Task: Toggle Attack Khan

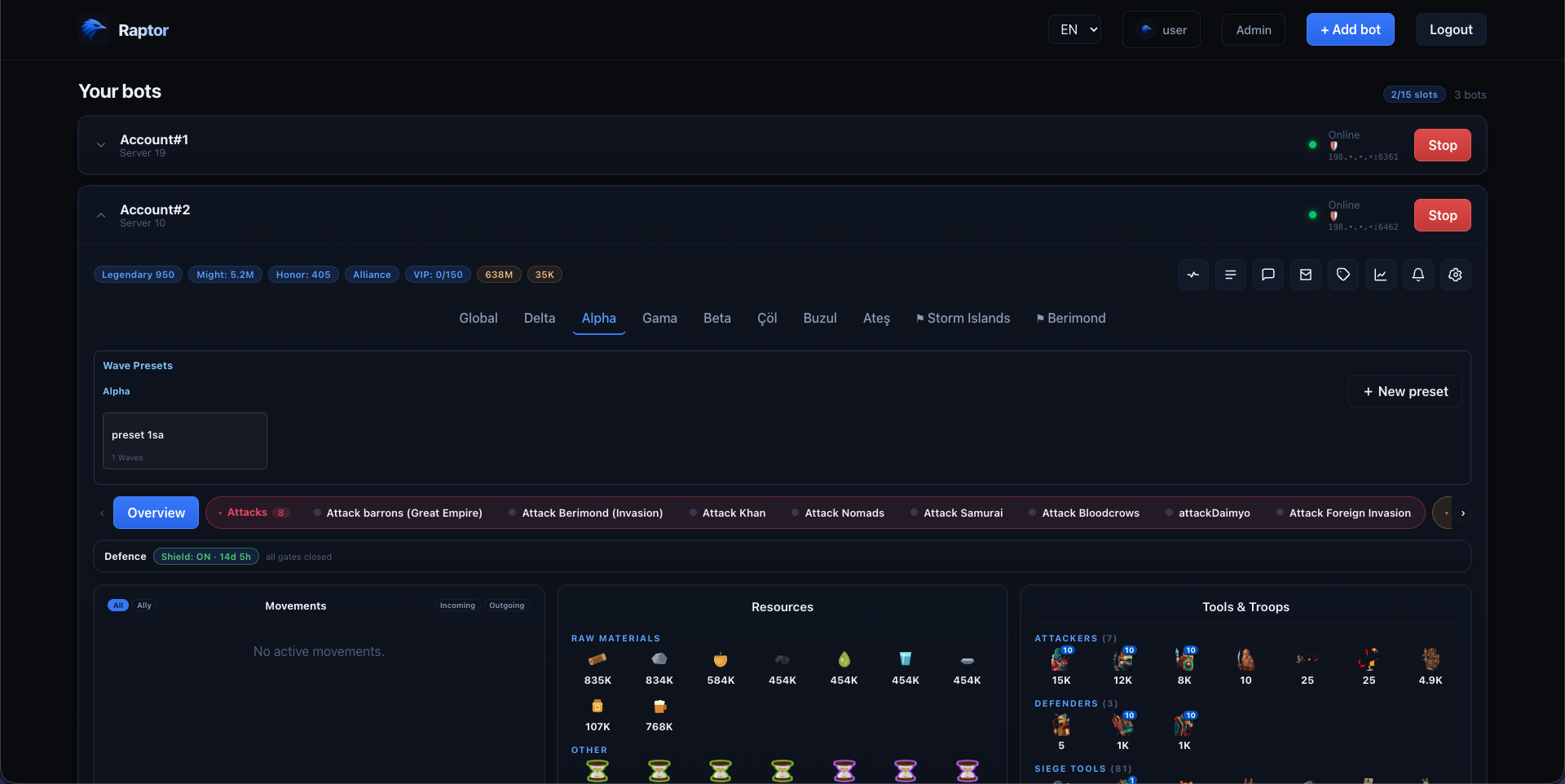Action: 728,513
